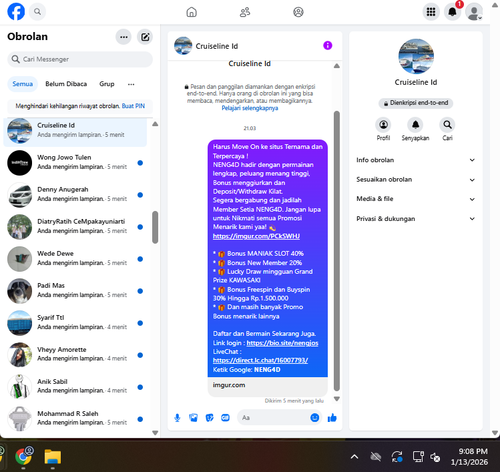Image resolution: width=500 pixels, height=472 pixels.
Task: Choose a sticker icon in composer
Action: pos(209,418)
